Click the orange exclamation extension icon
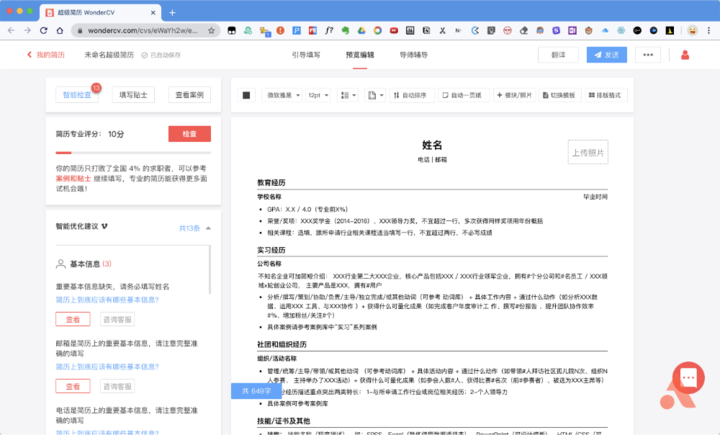 [280, 30]
